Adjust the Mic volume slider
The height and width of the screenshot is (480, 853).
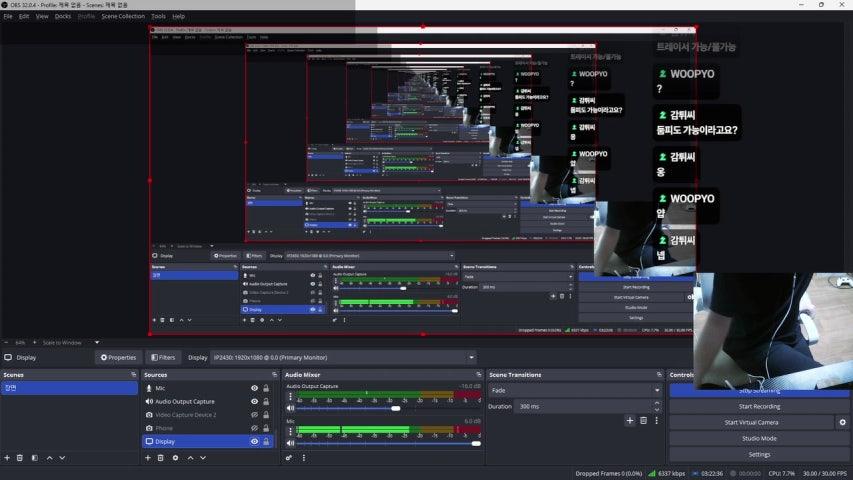[476, 443]
